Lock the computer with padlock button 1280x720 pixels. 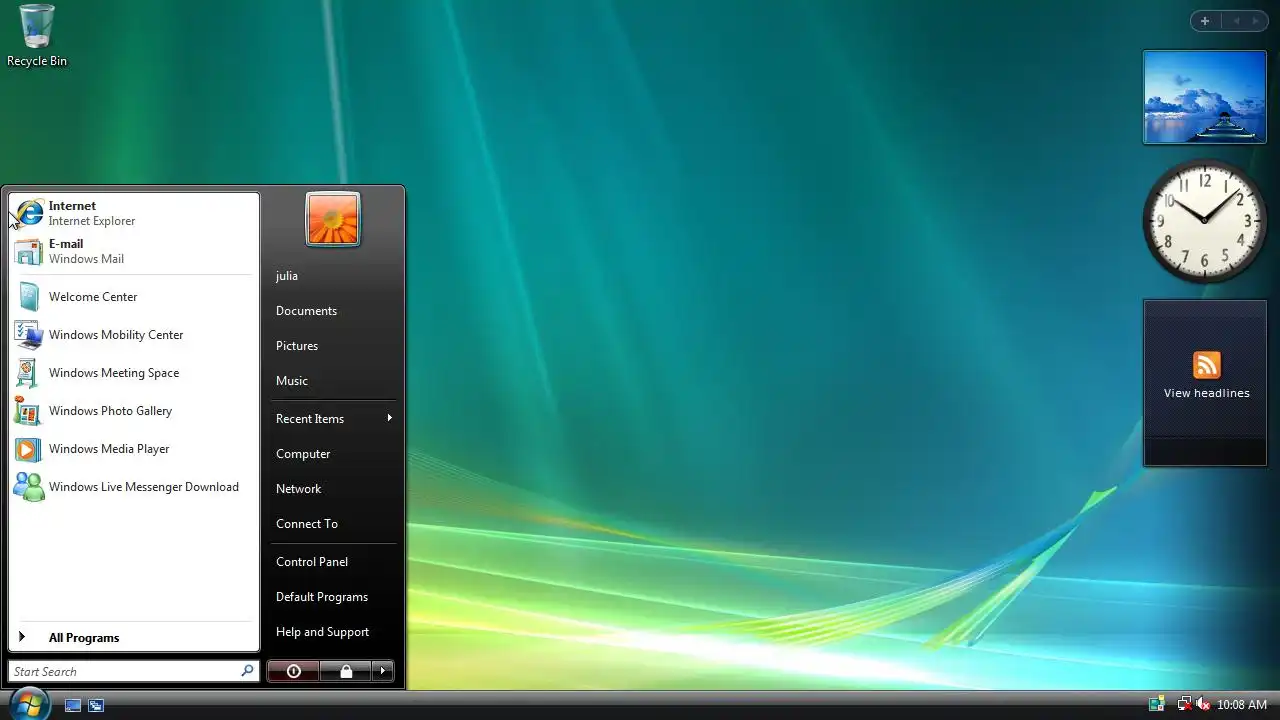pos(346,672)
